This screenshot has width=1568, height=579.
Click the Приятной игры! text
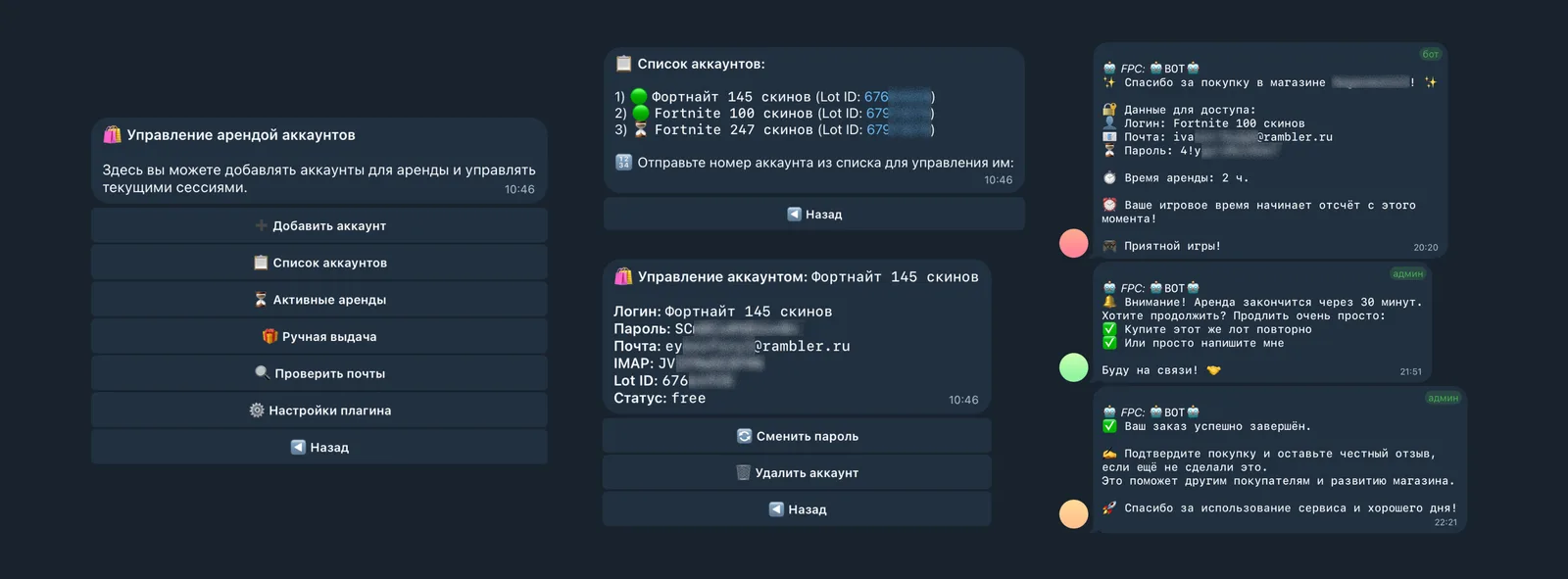pos(1172,246)
